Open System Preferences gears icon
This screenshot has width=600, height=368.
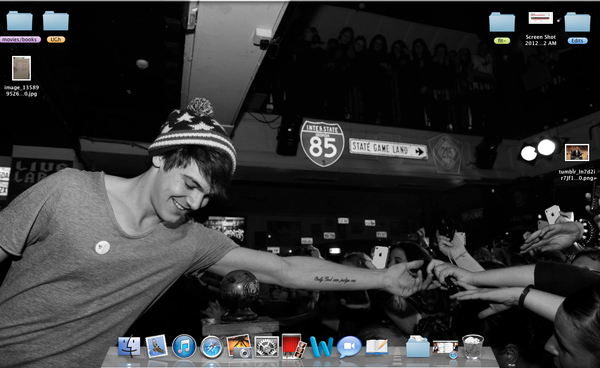pos(266,347)
